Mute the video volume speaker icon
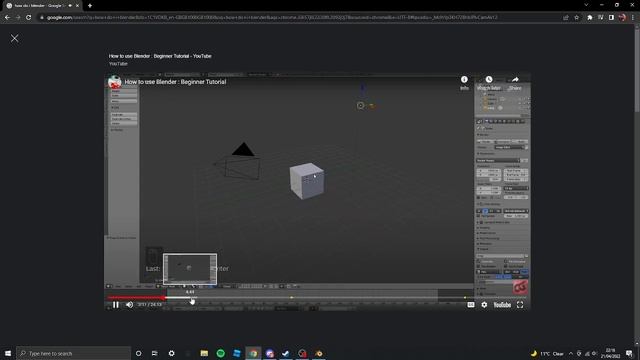 129,305
